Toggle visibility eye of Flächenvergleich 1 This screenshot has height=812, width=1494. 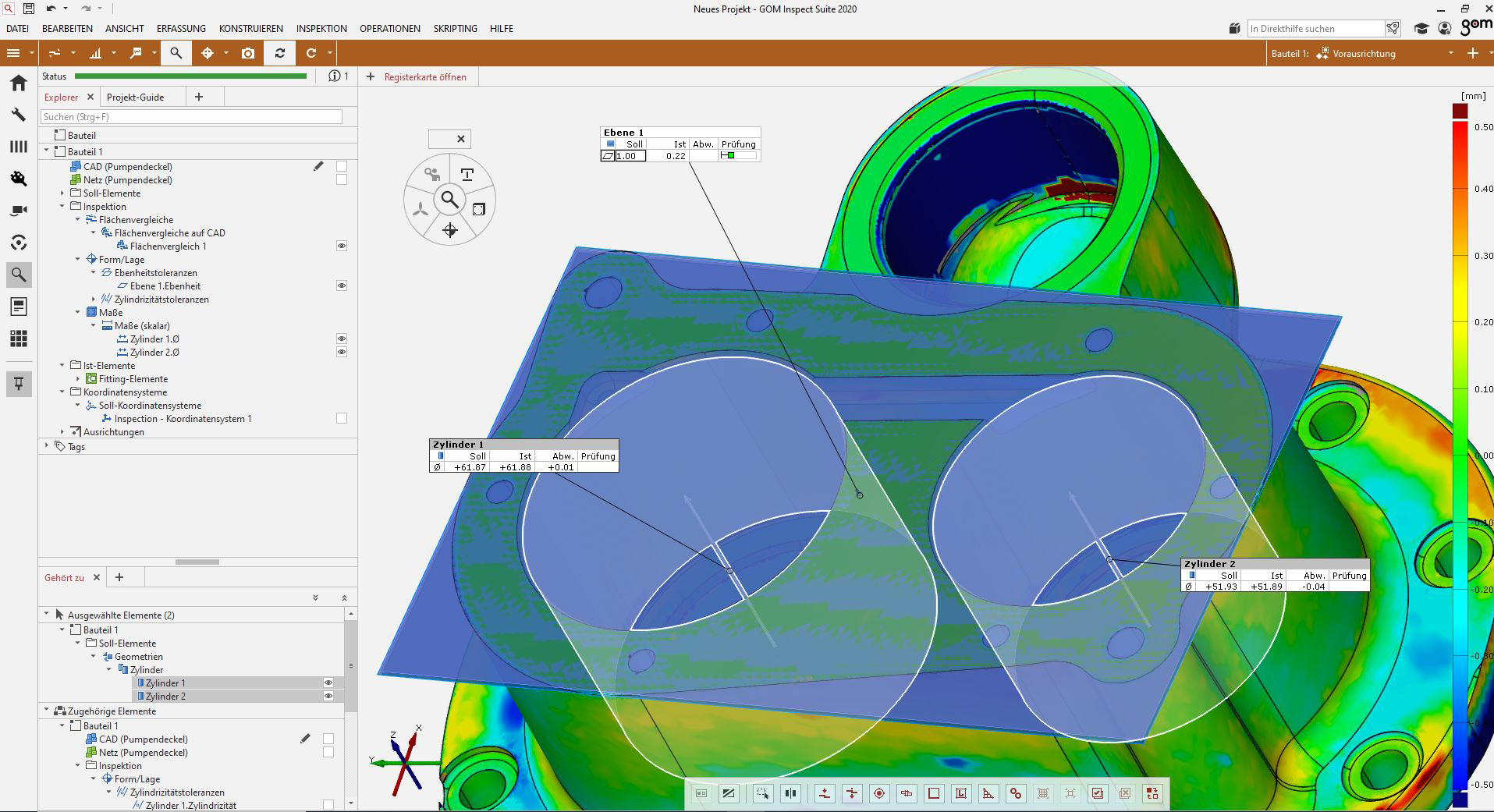342,246
